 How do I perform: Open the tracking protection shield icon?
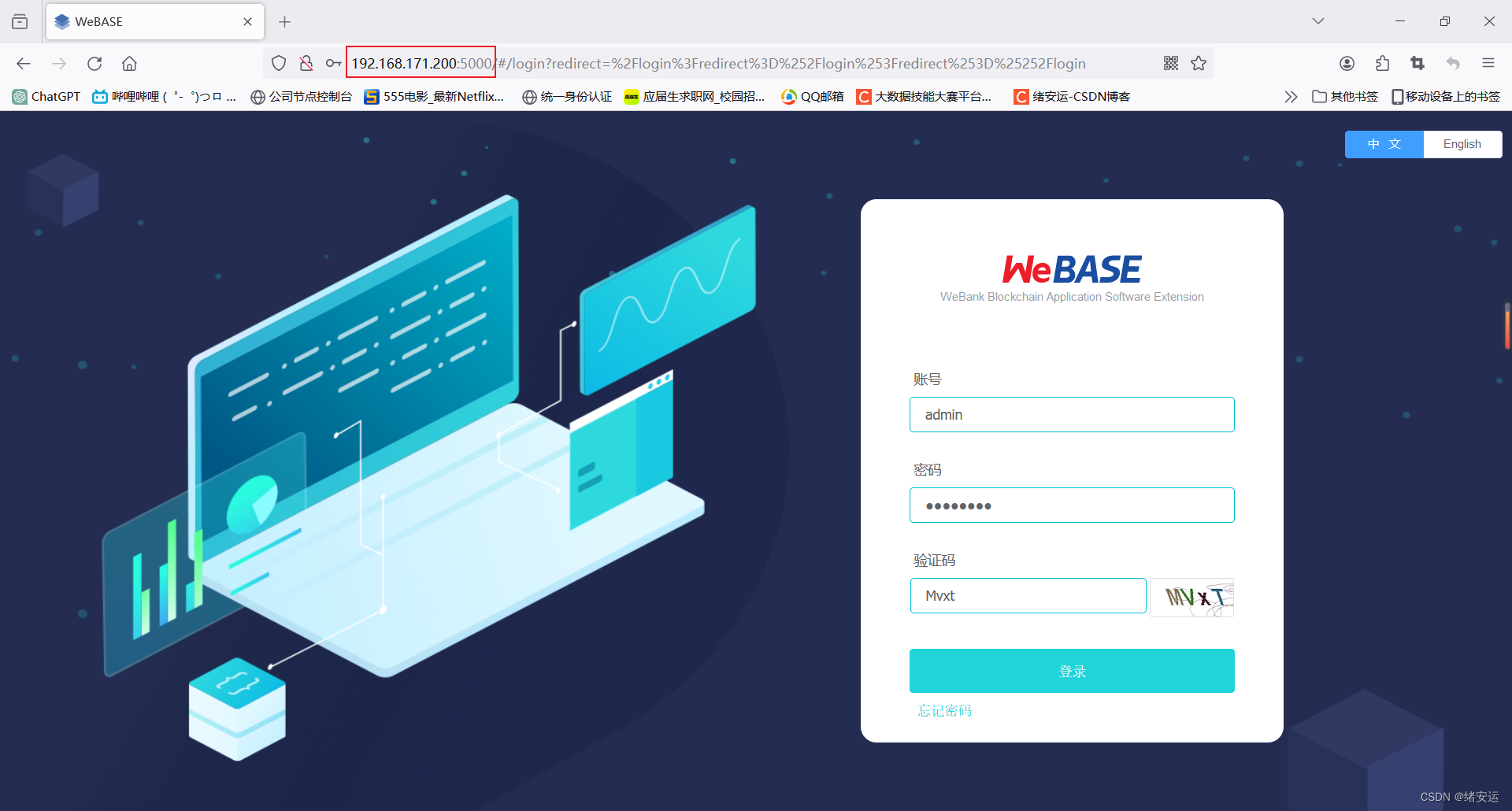click(x=279, y=64)
